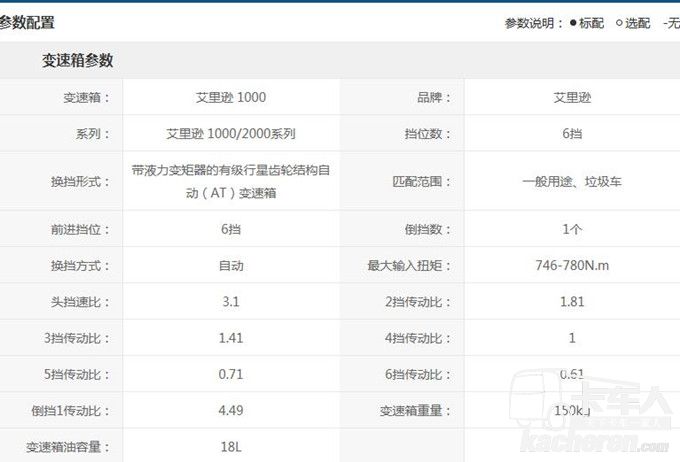Click the 变速箱重量： label
The height and width of the screenshot is (462, 680).
415,410
